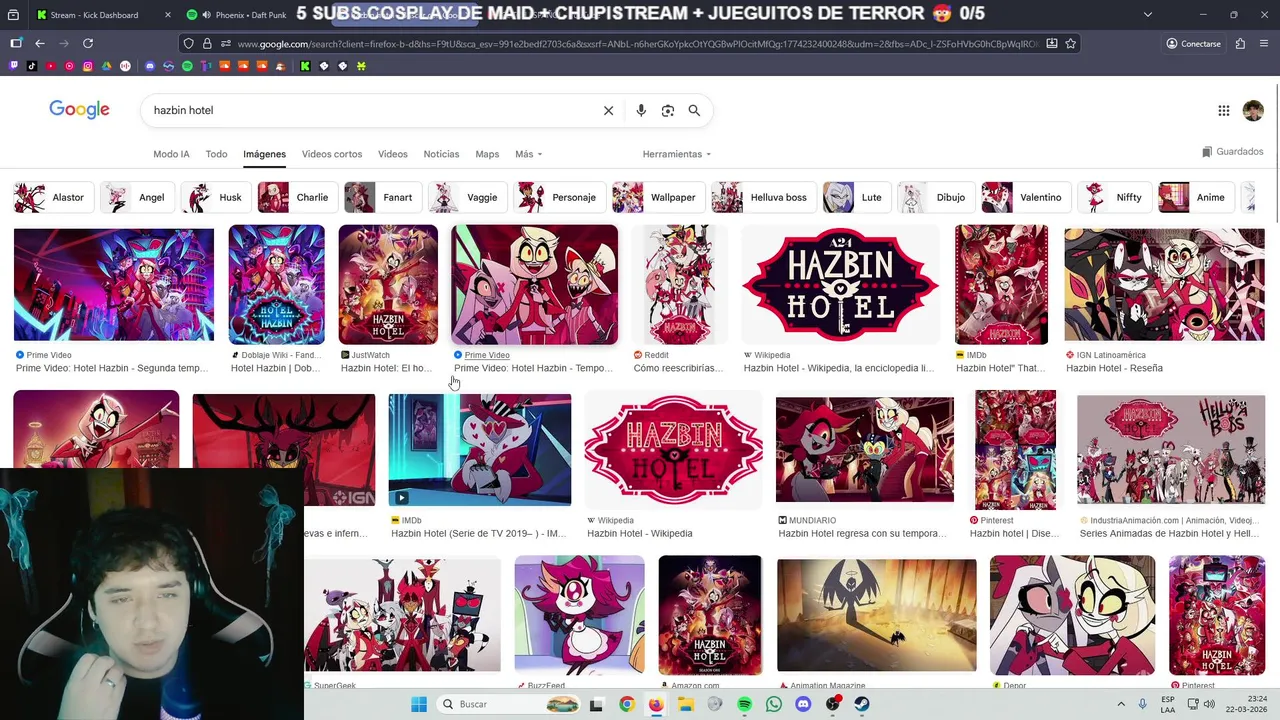This screenshot has width=1280, height=720.
Task: Start voice search with microphone icon
Action: coord(641,110)
